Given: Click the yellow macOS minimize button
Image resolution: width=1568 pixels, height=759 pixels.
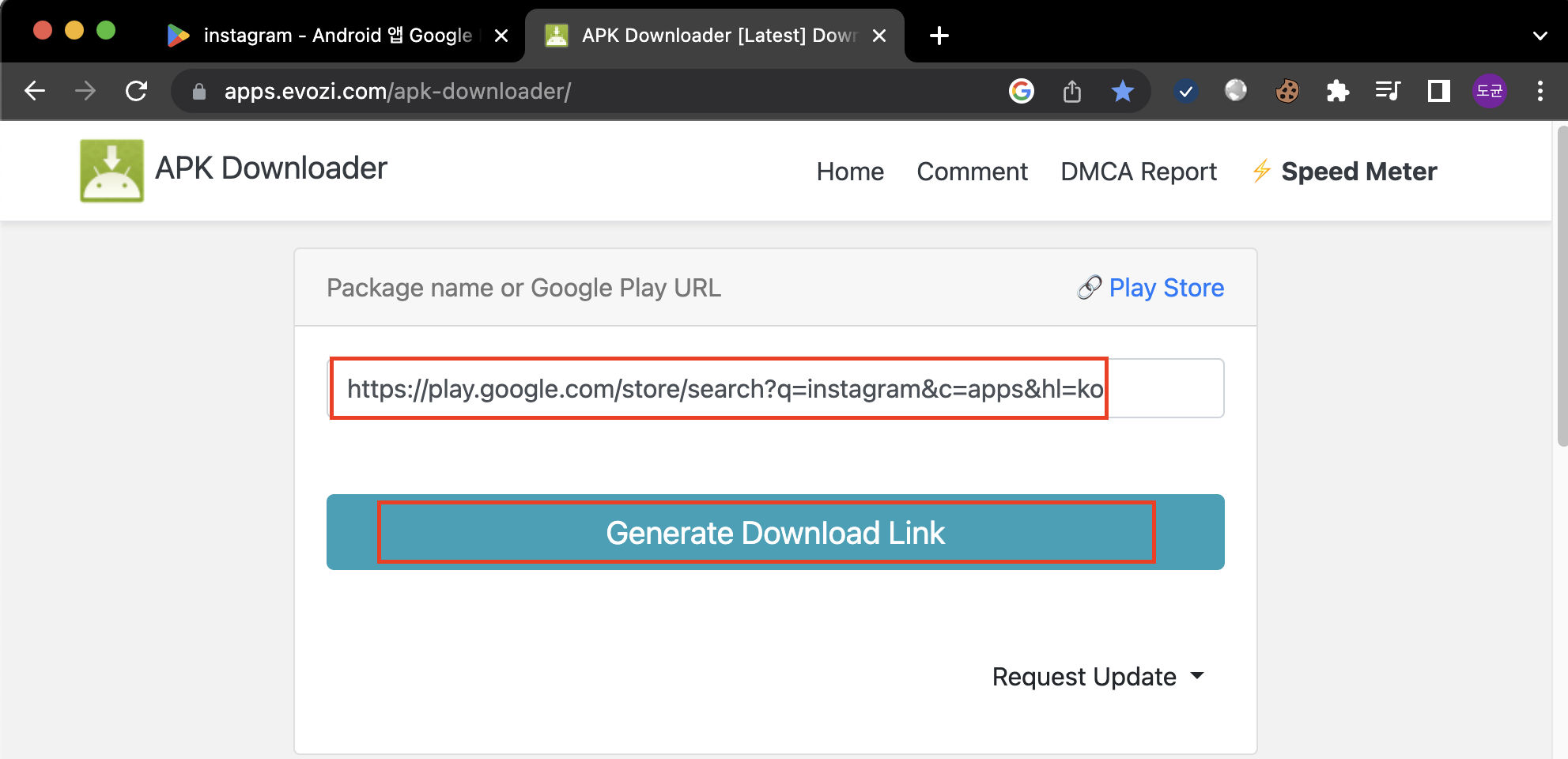Looking at the screenshot, I should coord(74,30).
